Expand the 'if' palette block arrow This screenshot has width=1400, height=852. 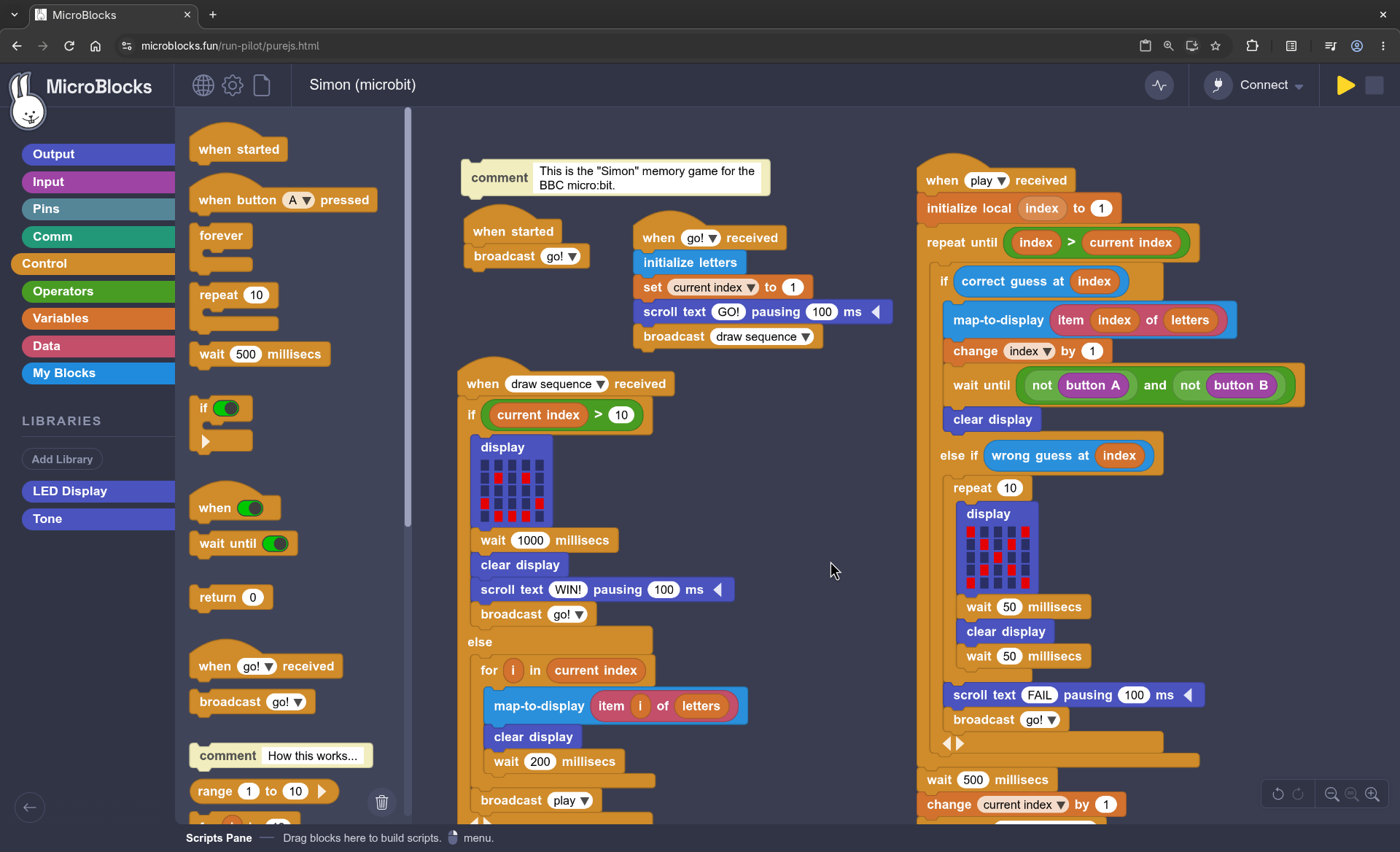point(206,442)
